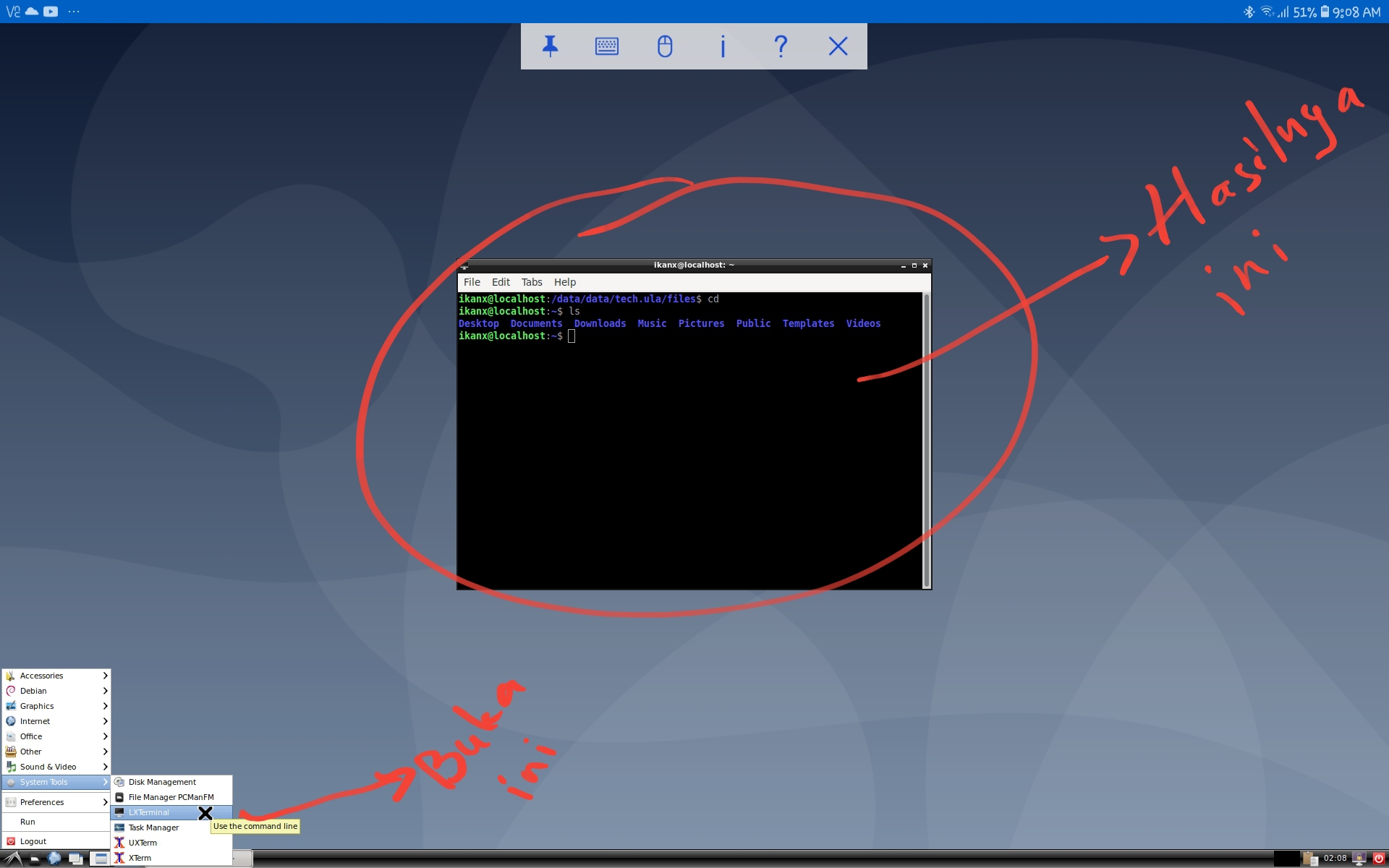Expand the Sound & Video submenu arrow

[x=105, y=767]
